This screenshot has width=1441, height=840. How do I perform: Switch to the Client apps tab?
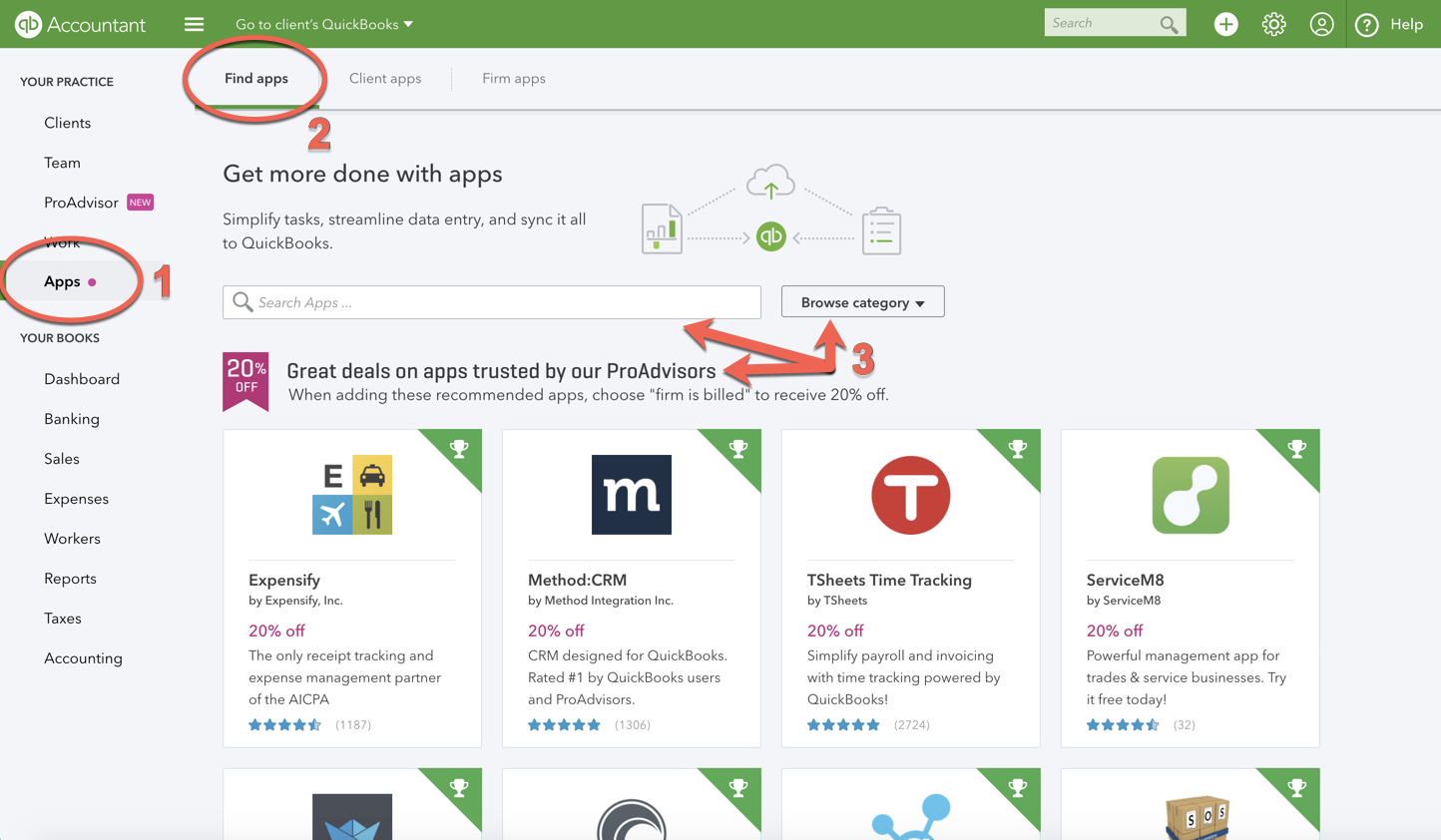click(385, 79)
